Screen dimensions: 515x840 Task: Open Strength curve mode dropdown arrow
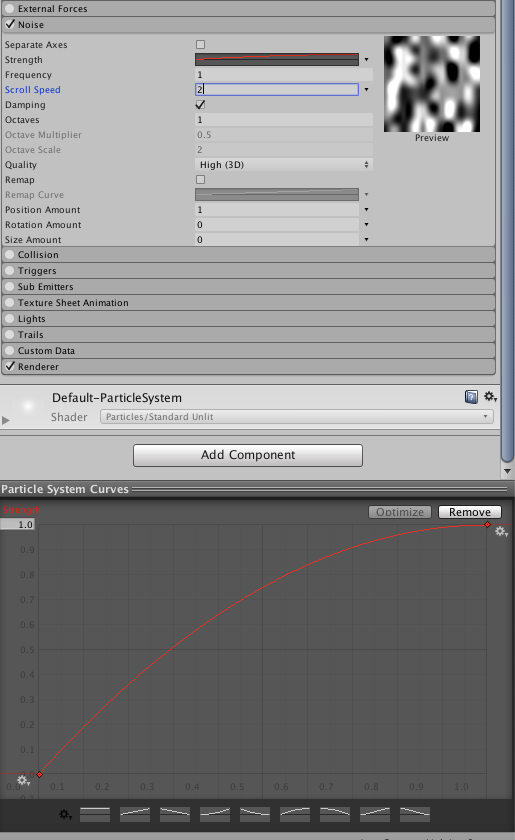[367, 59]
